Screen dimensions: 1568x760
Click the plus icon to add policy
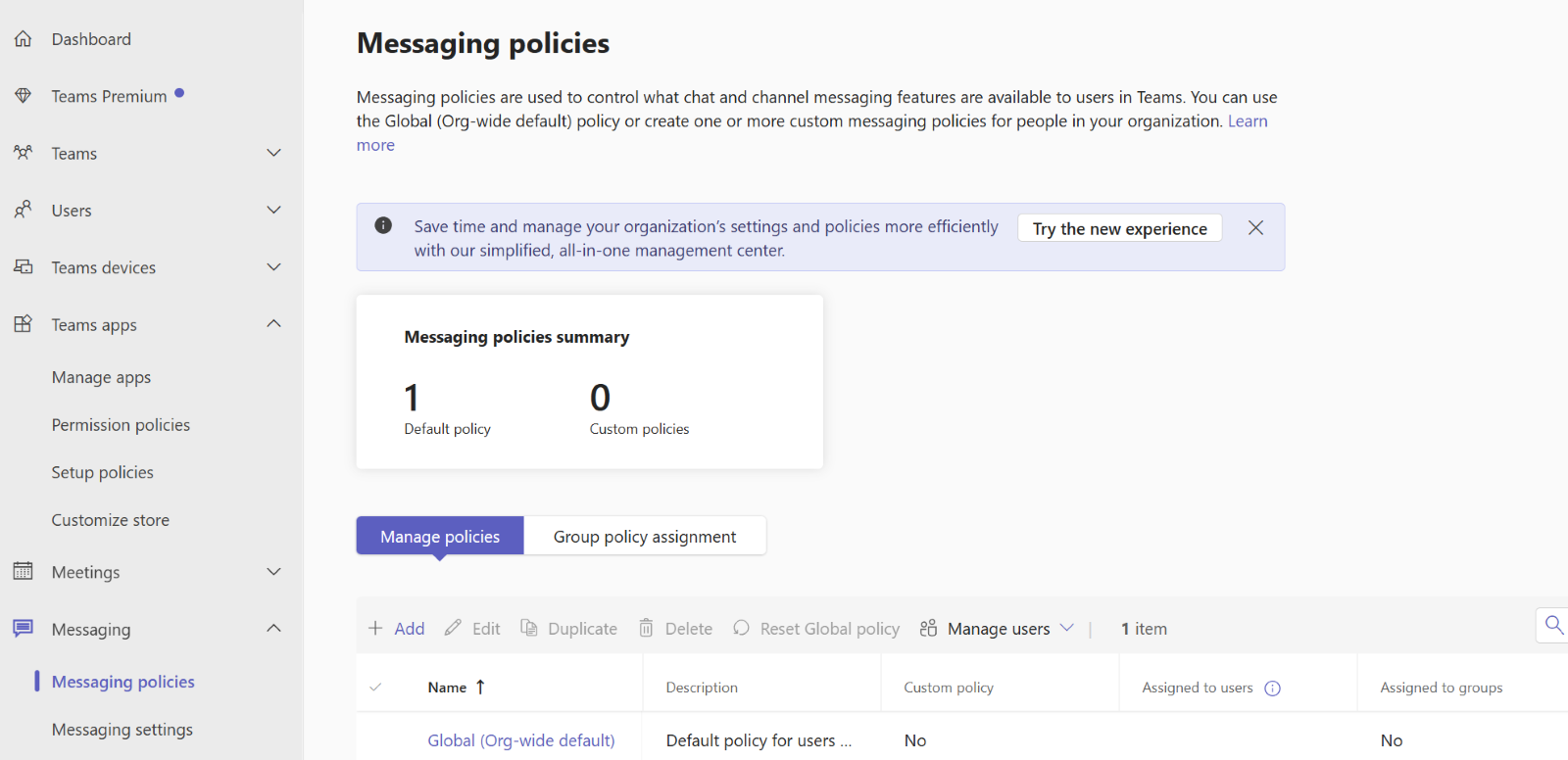click(x=375, y=628)
